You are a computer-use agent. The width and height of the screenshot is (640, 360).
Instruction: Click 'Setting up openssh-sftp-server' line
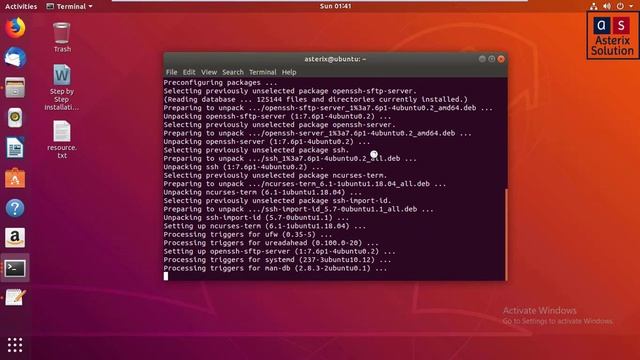[x=280, y=251]
